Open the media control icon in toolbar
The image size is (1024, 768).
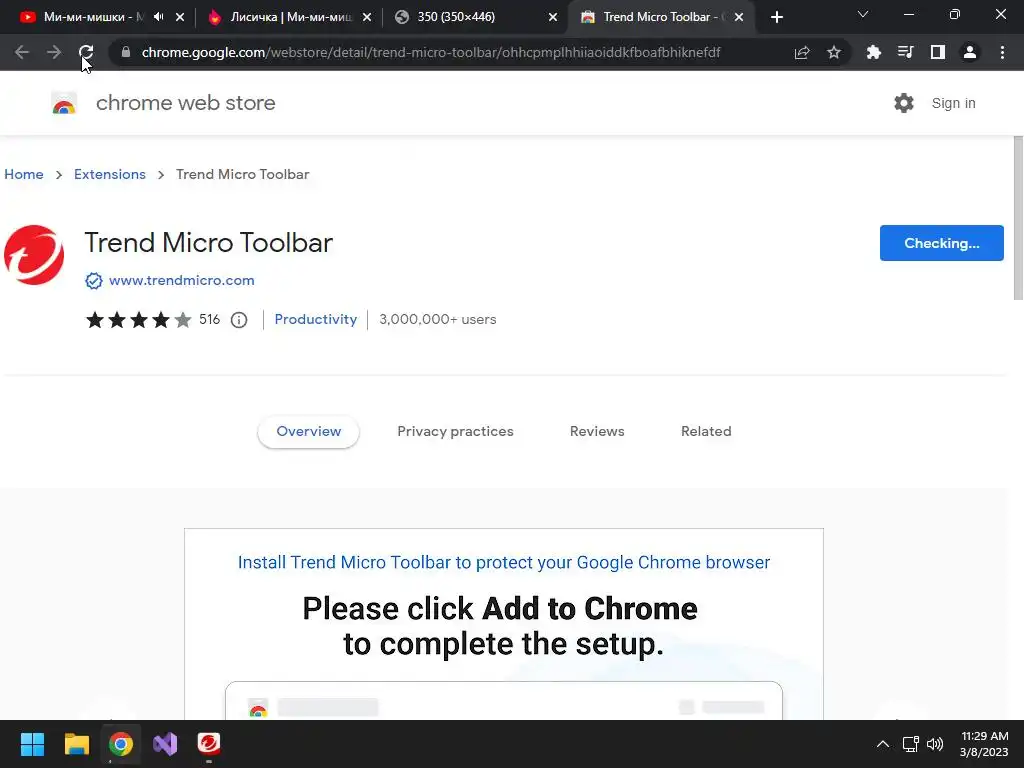tap(906, 52)
